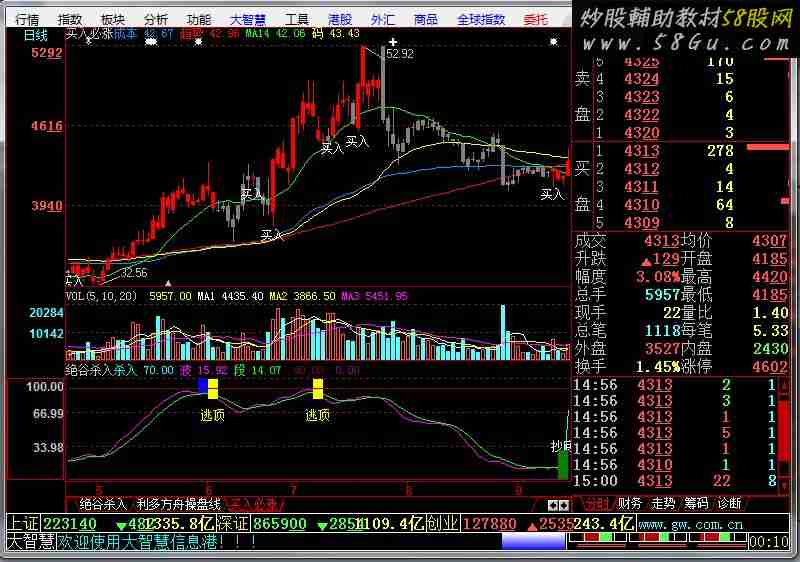Click the 外盘 value 3527

coord(662,349)
